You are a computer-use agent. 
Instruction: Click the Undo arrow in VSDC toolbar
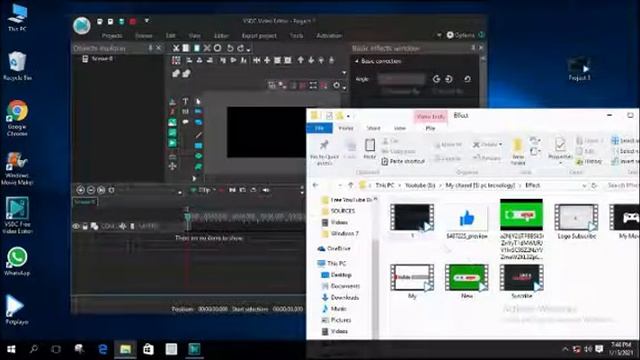tap(230, 48)
